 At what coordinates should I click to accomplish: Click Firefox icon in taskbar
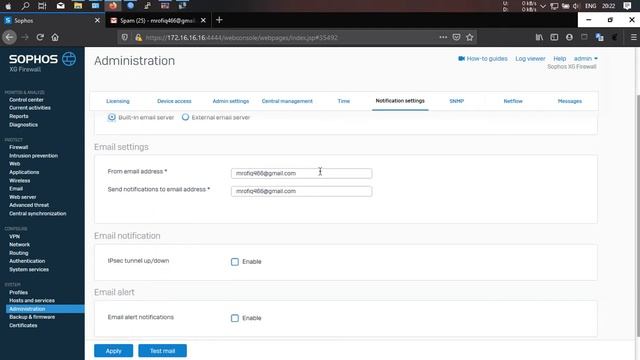[113, 6]
